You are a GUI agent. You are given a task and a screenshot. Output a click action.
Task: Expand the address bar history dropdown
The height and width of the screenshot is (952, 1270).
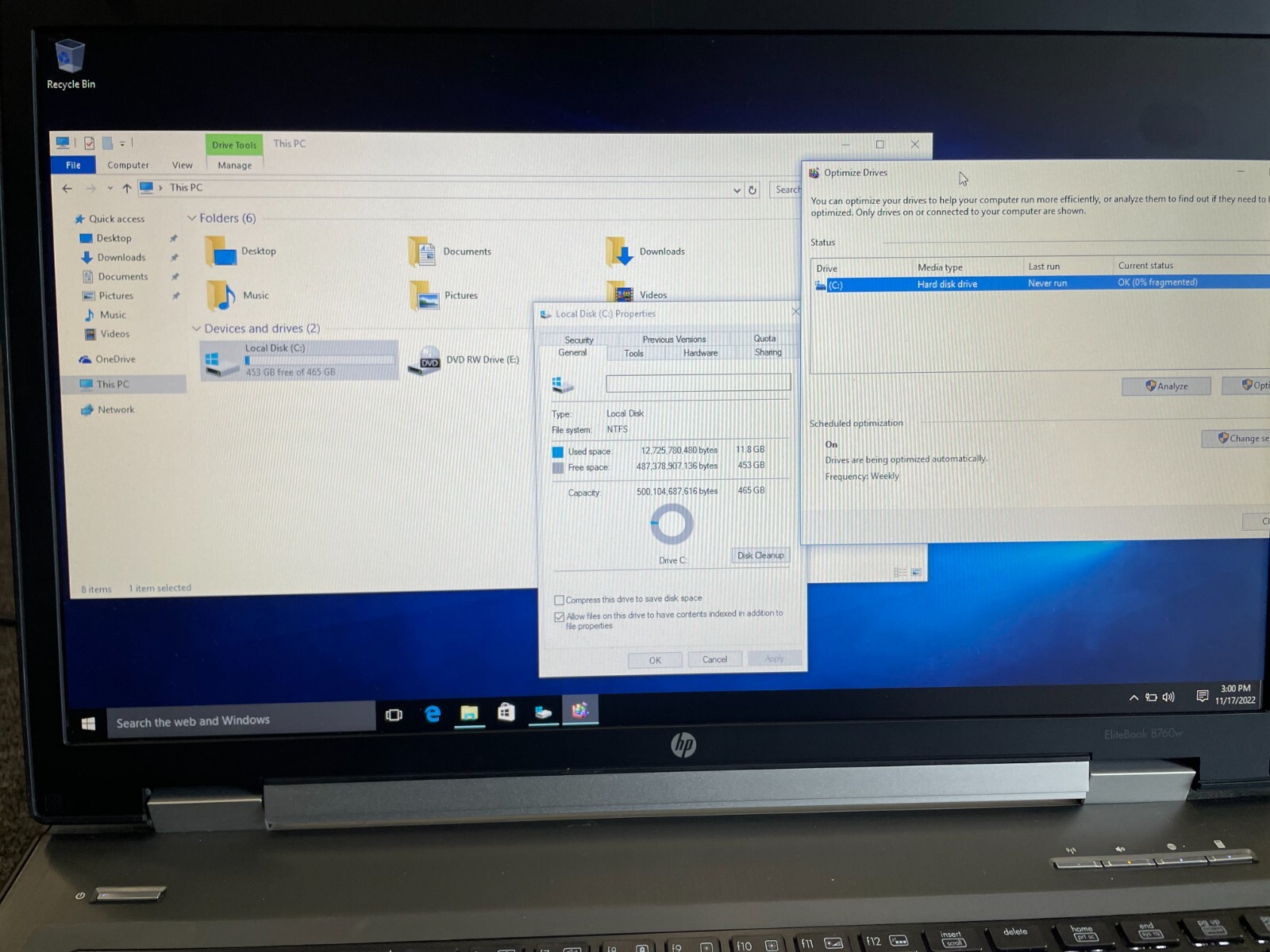coord(737,190)
